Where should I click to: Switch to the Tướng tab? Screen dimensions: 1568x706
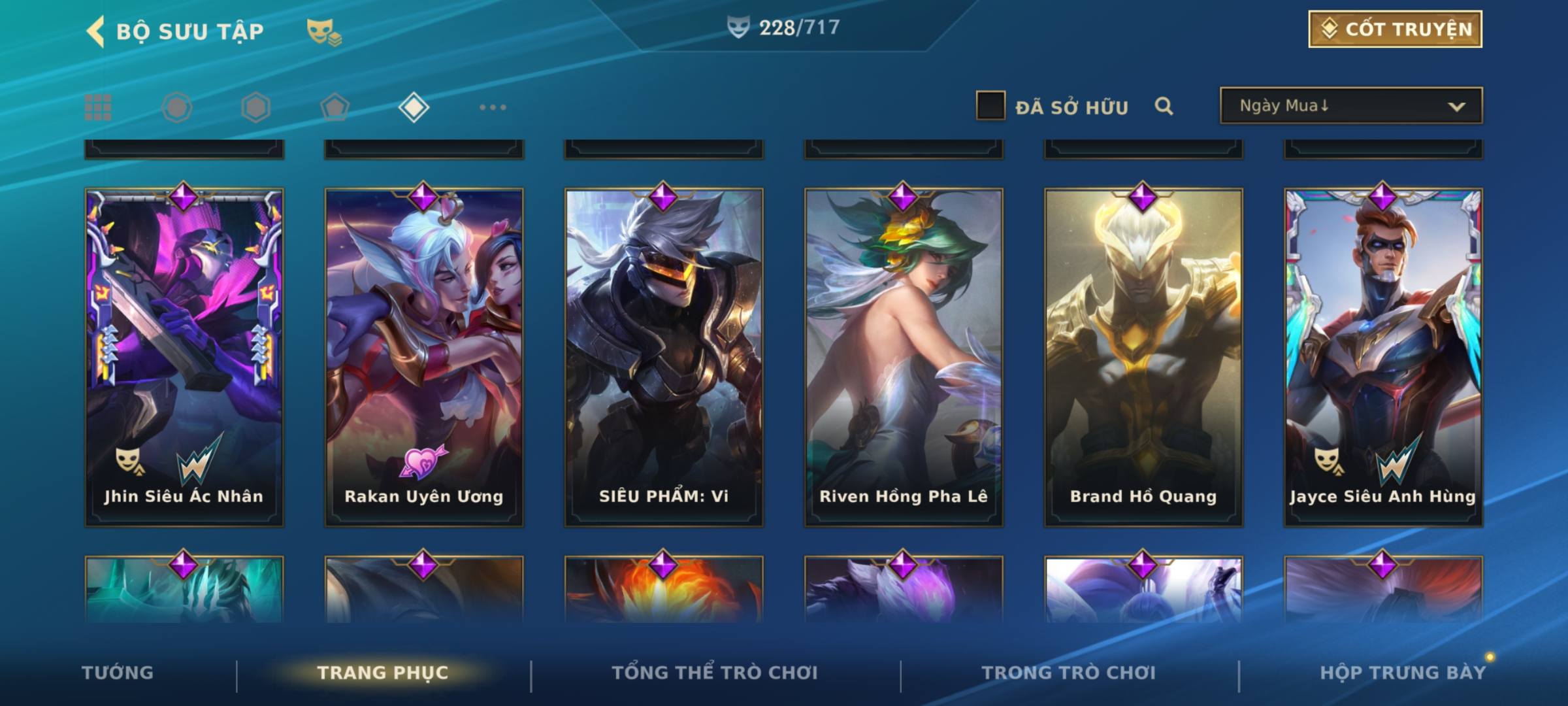[x=118, y=673]
